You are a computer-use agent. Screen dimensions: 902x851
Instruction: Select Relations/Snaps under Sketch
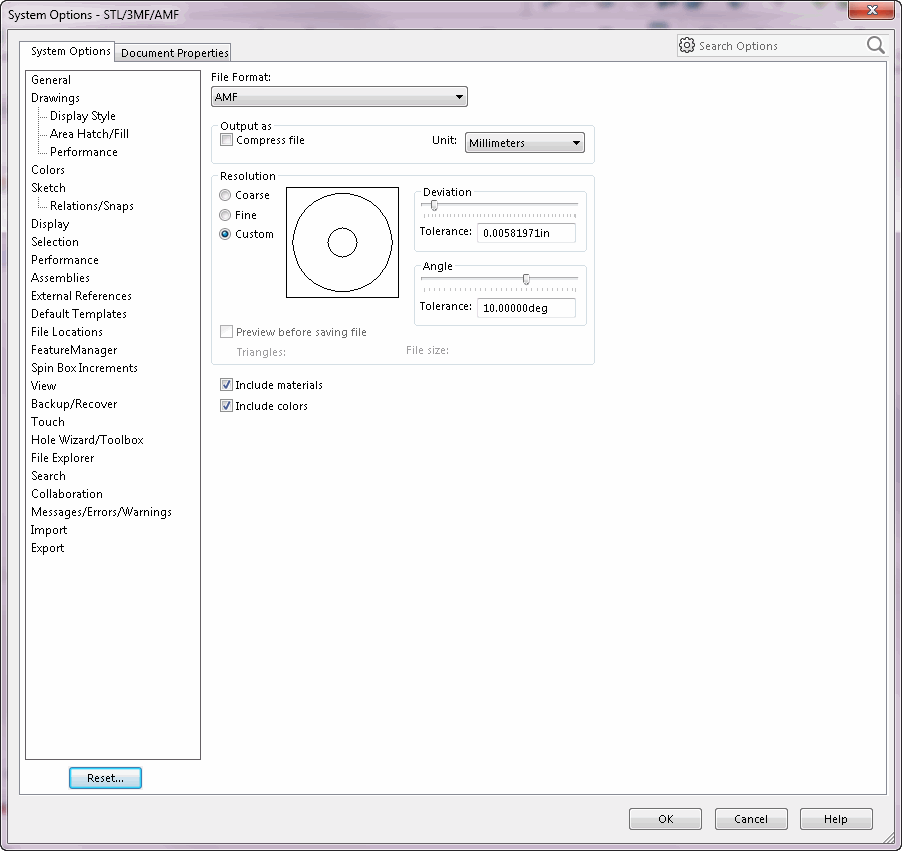[91, 206]
